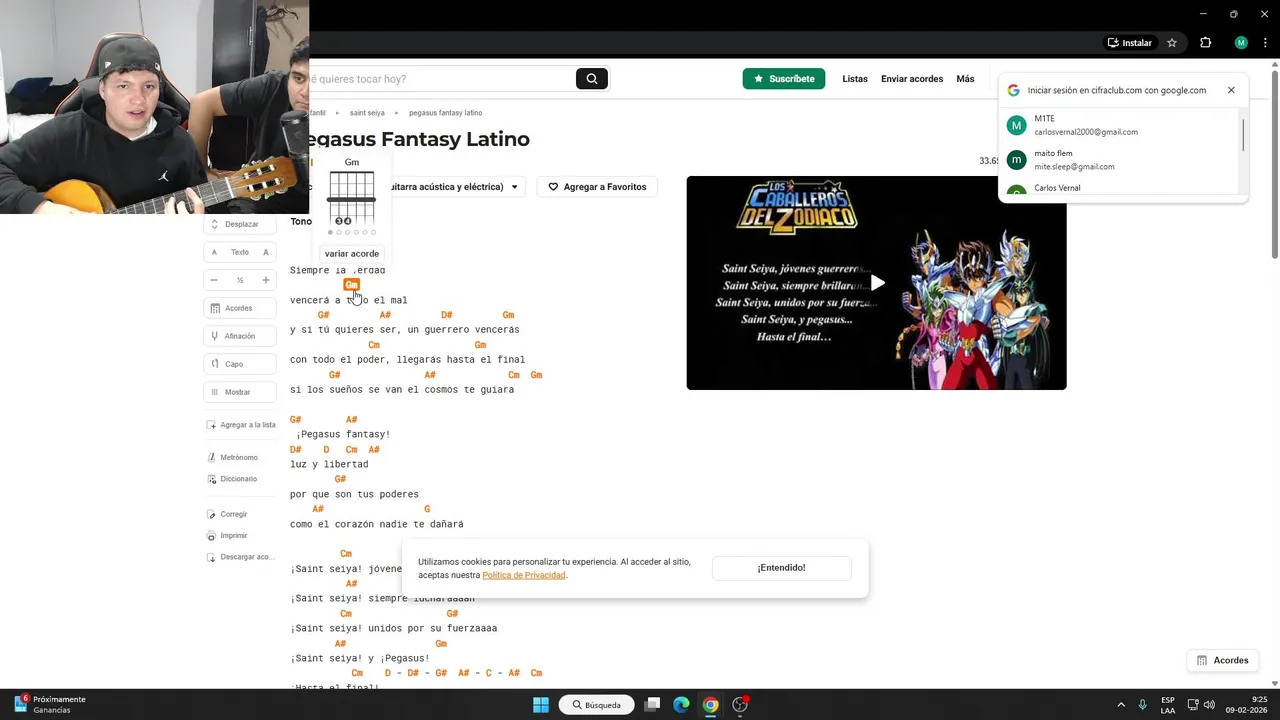Viewport: 1280px width, 720px height.
Task: Click Corregir in the sidebar
Action: (x=227, y=514)
